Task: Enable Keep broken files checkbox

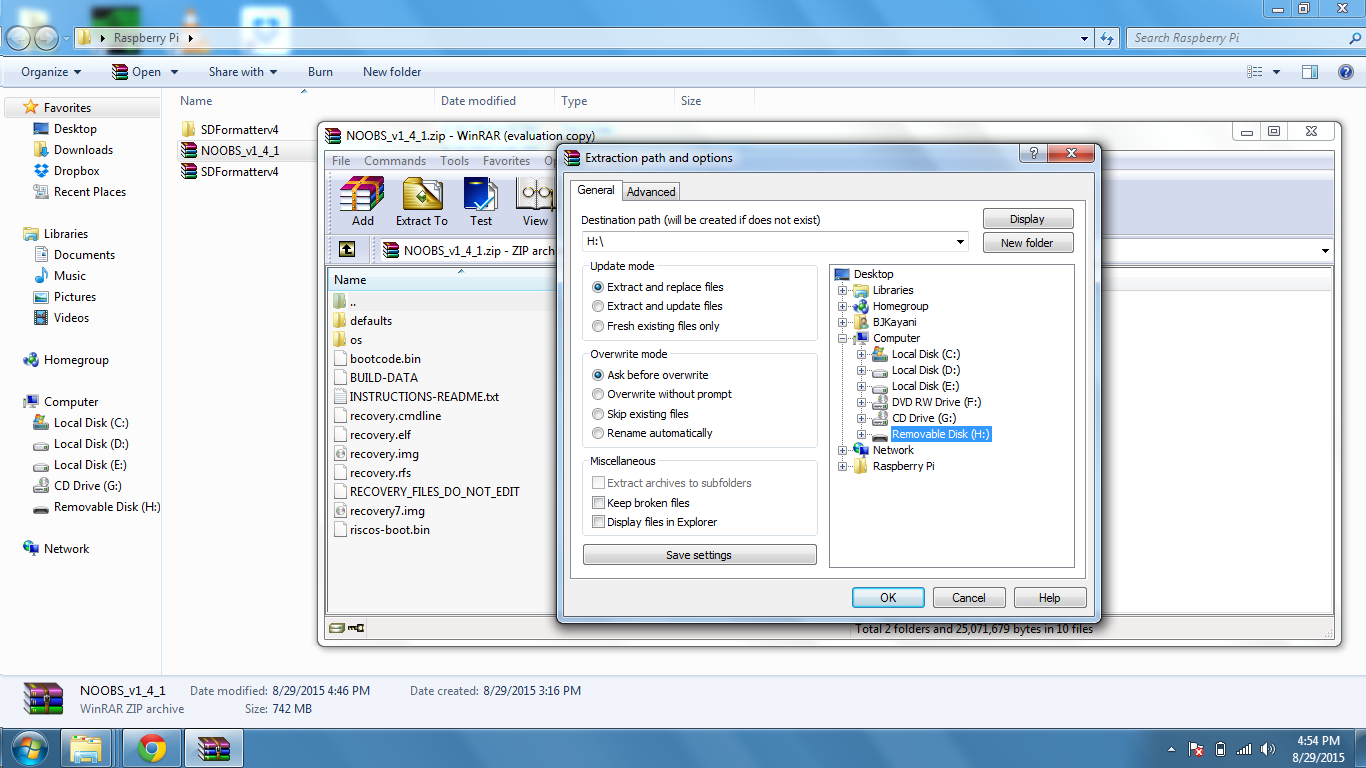Action: pyautogui.click(x=598, y=503)
